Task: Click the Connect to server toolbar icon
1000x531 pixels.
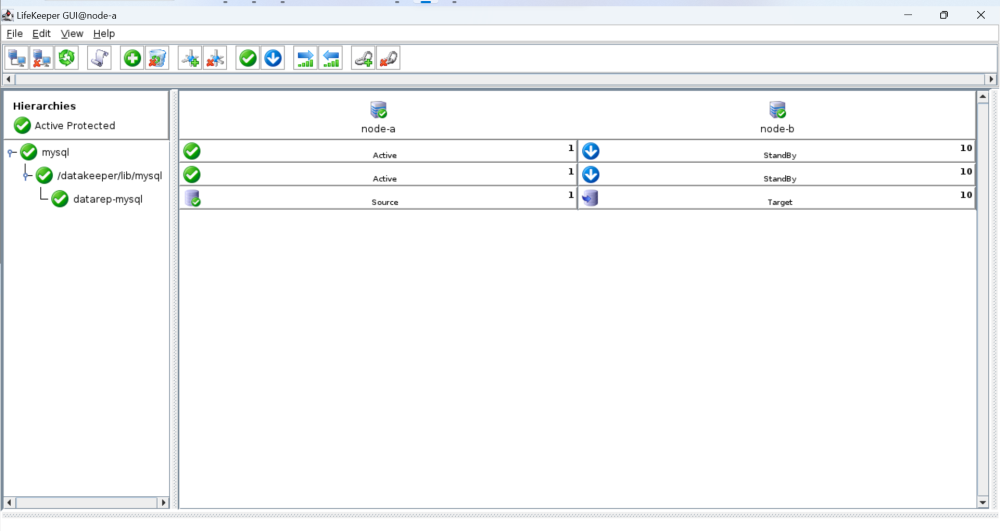Action: tap(17, 59)
